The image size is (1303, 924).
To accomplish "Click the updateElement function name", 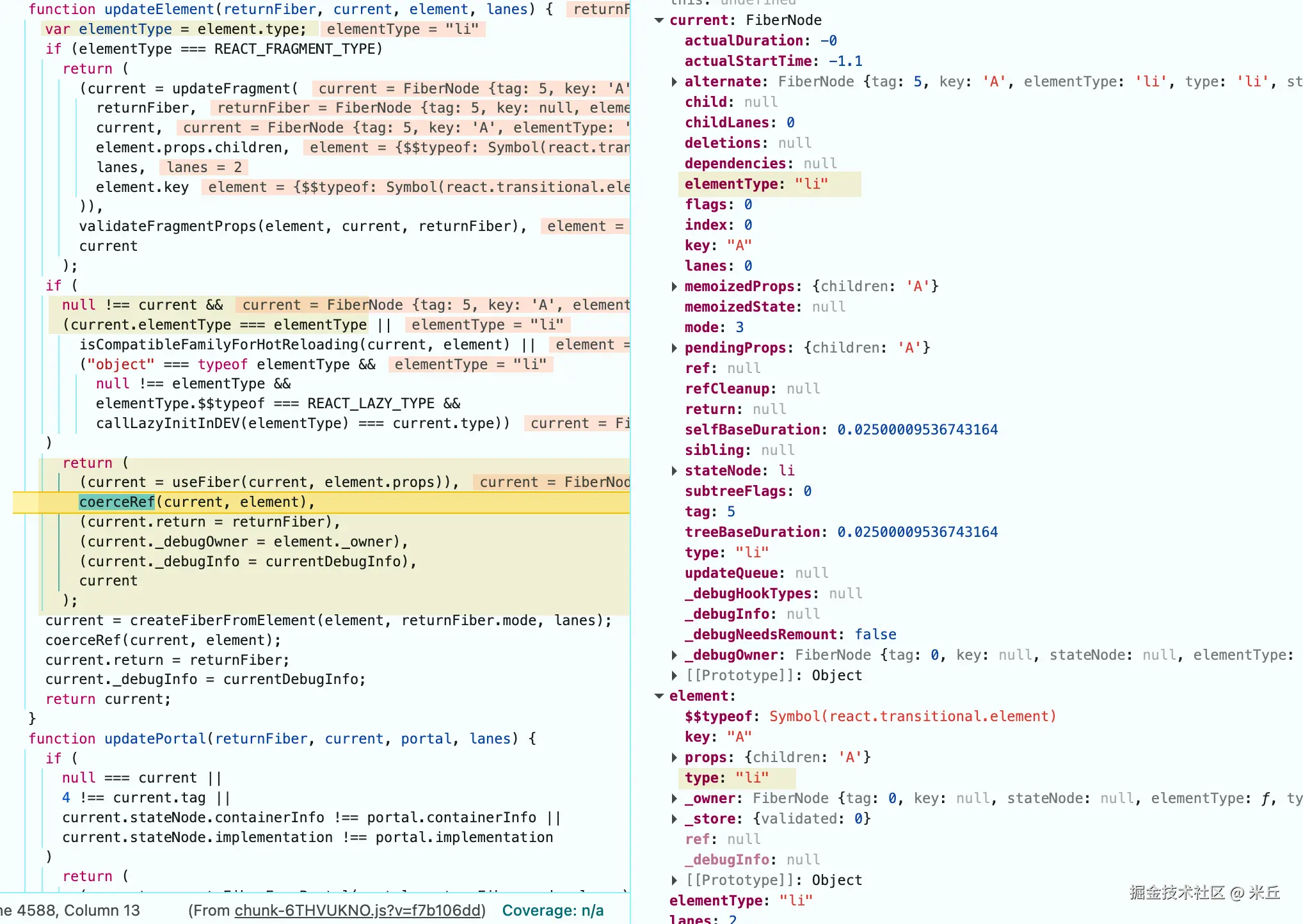I will (x=159, y=9).
